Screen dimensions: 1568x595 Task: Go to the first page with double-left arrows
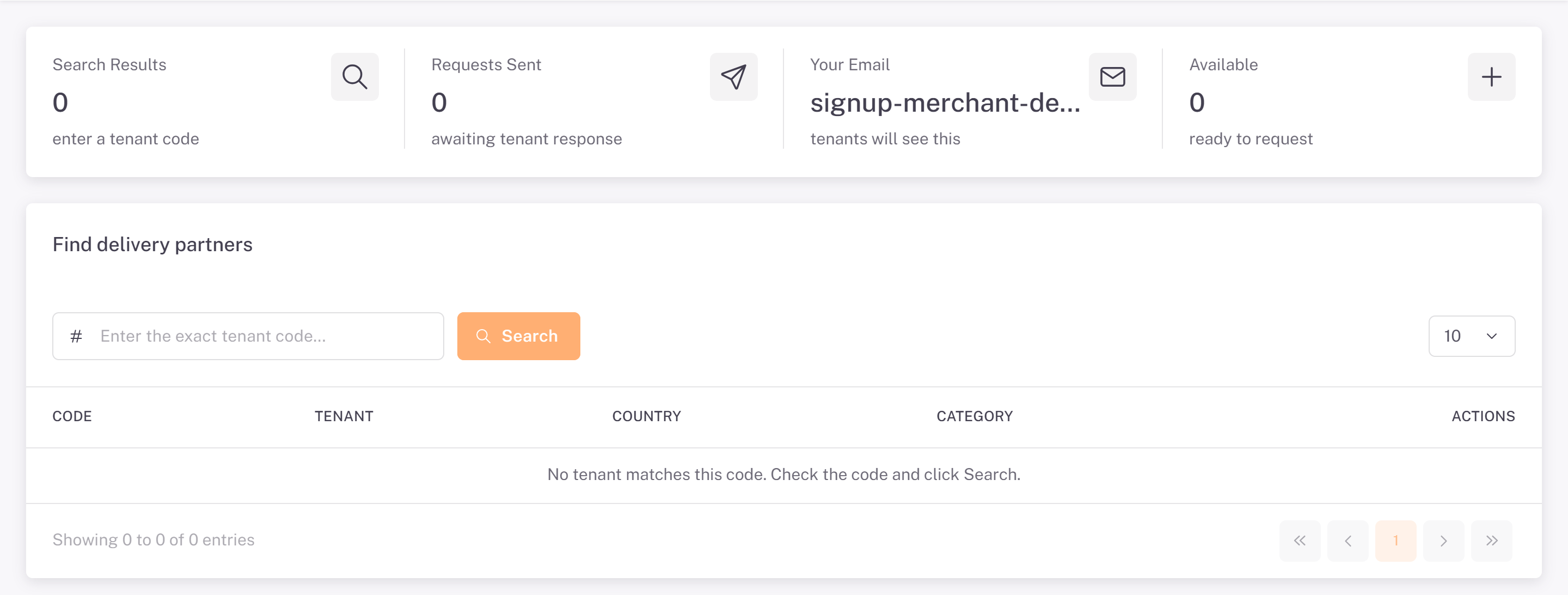1300,541
